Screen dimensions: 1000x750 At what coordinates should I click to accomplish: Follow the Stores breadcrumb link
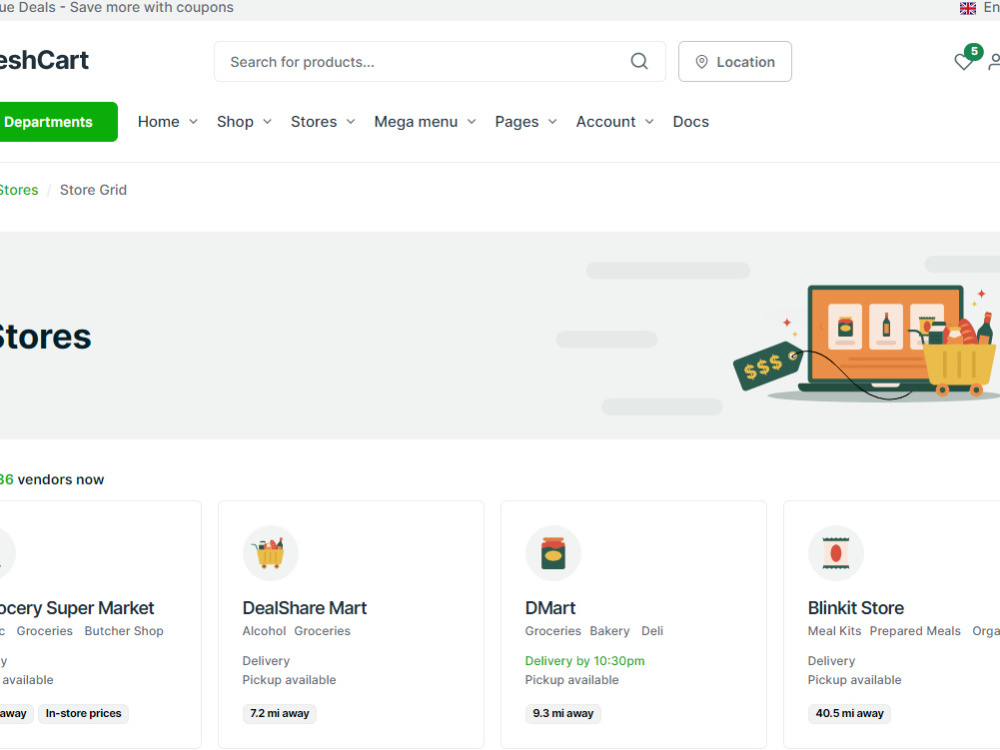(19, 190)
